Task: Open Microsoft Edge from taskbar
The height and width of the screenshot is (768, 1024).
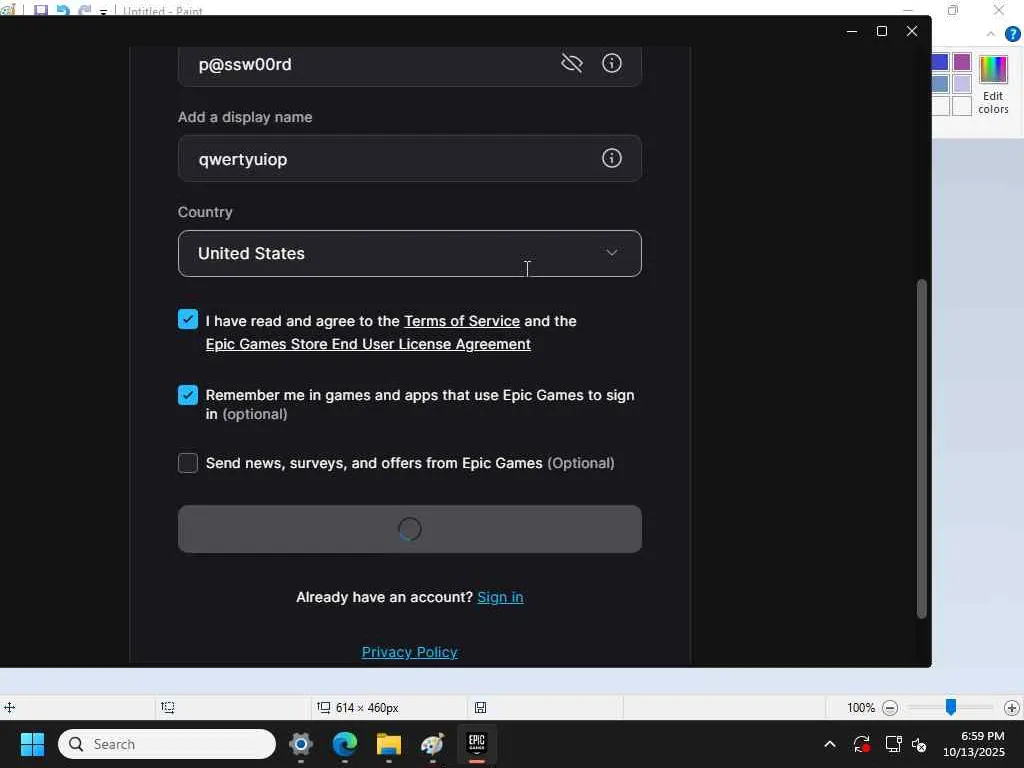Action: click(x=345, y=744)
